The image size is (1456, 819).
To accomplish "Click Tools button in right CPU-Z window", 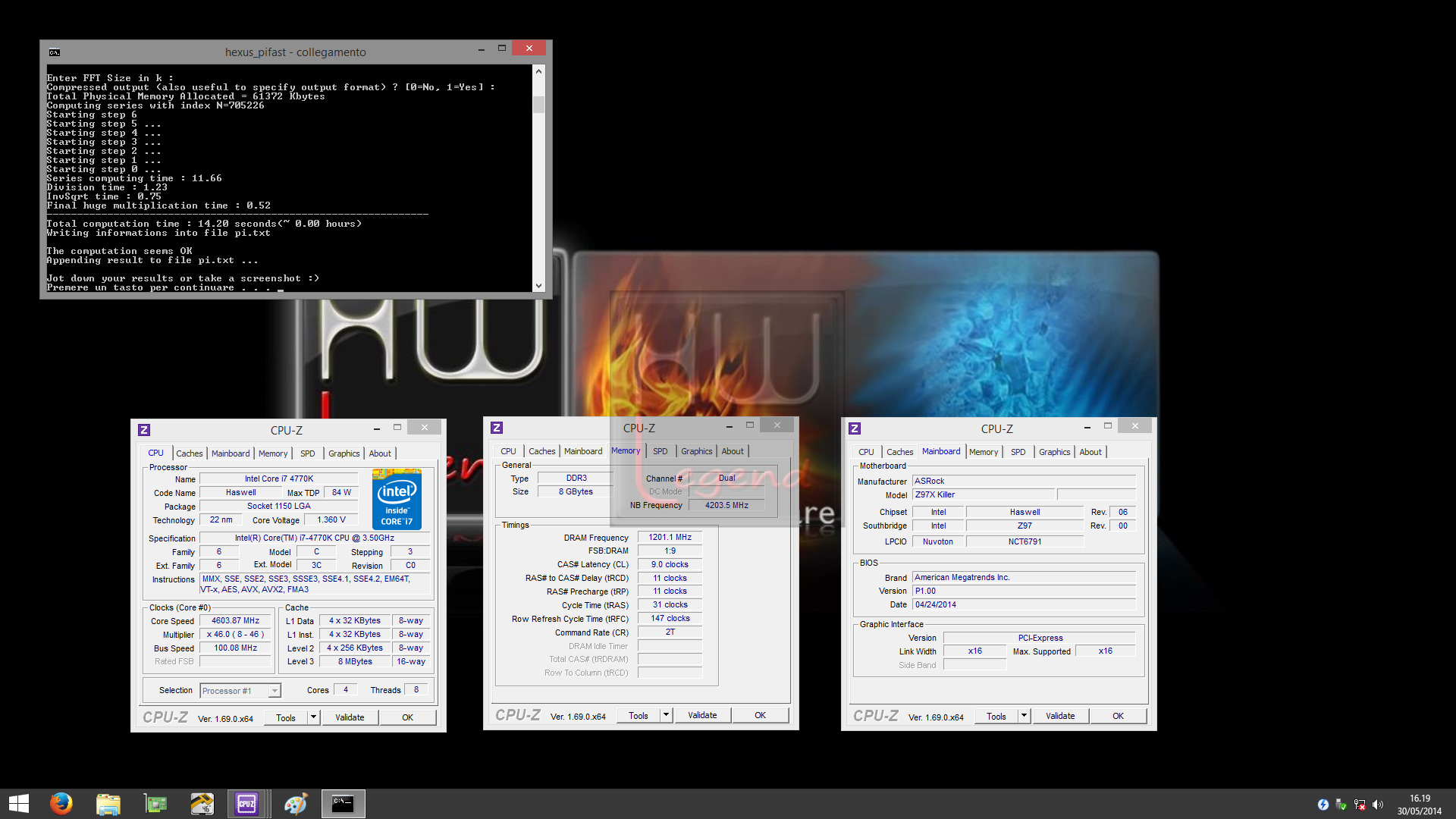I will [x=996, y=716].
